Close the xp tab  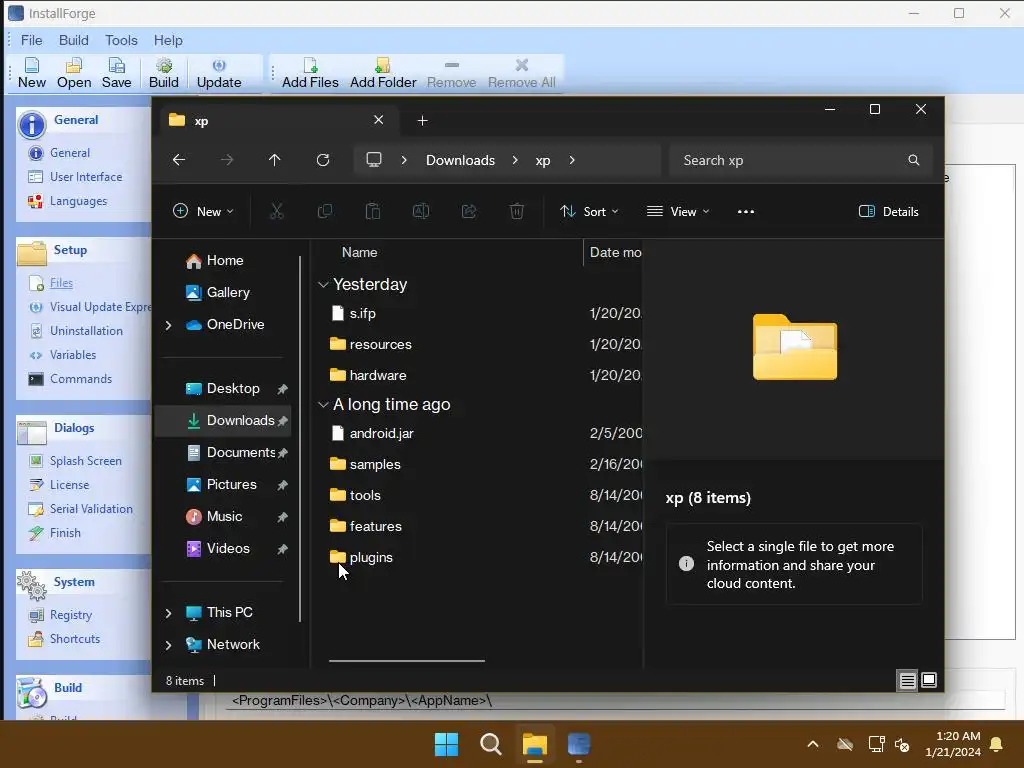click(x=378, y=120)
